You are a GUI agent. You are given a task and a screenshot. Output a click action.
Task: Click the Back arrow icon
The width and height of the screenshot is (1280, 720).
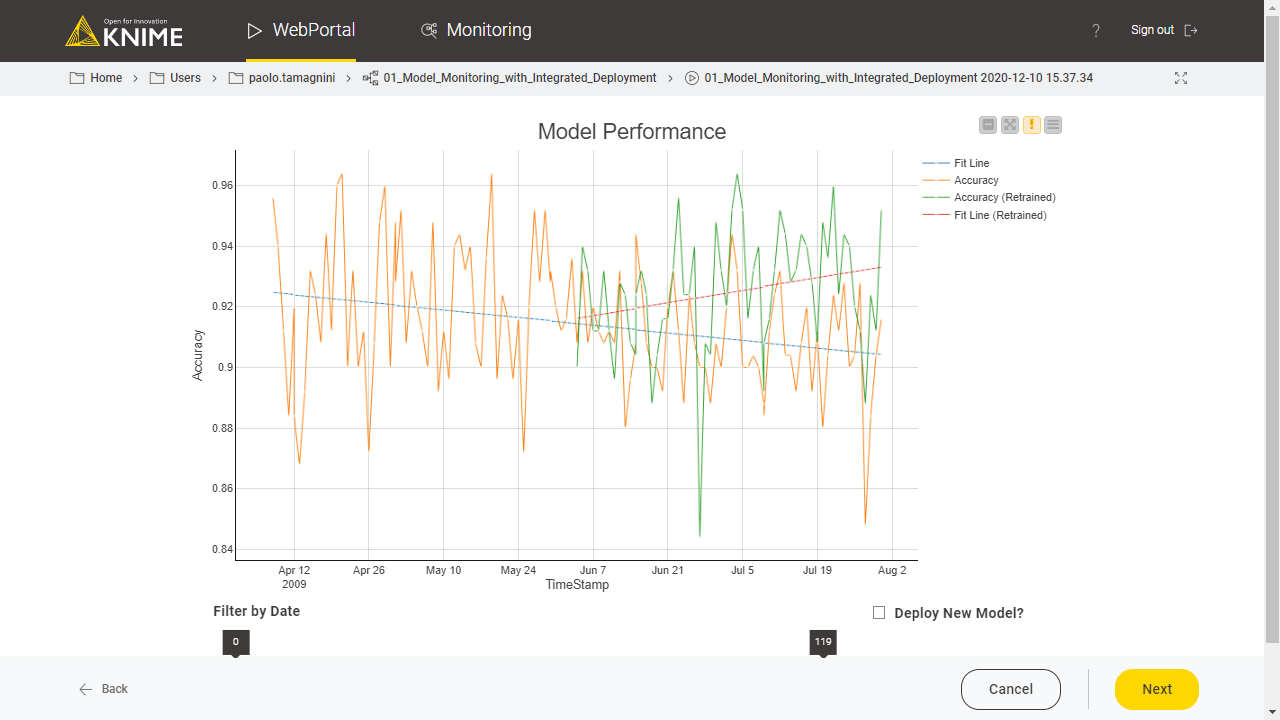coord(86,689)
